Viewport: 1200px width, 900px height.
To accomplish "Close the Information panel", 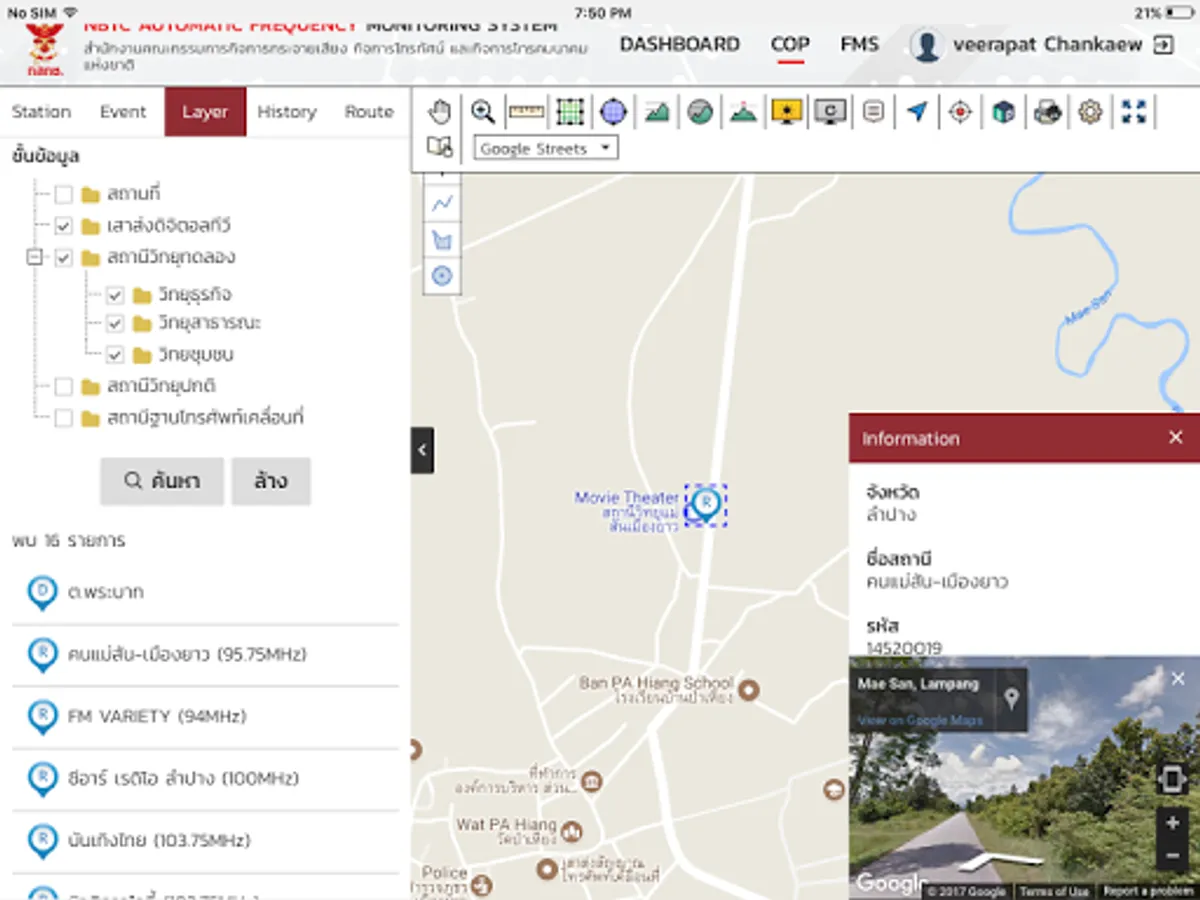I will pyautogui.click(x=1176, y=437).
